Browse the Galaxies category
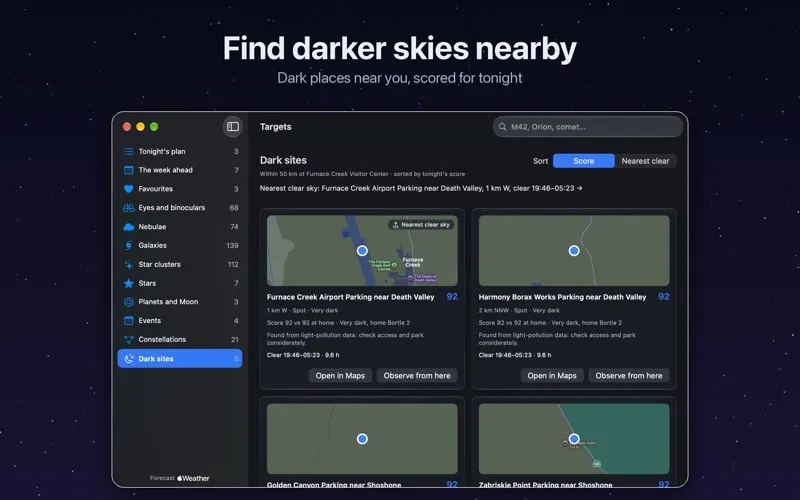The image size is (800, 500). 180,245
